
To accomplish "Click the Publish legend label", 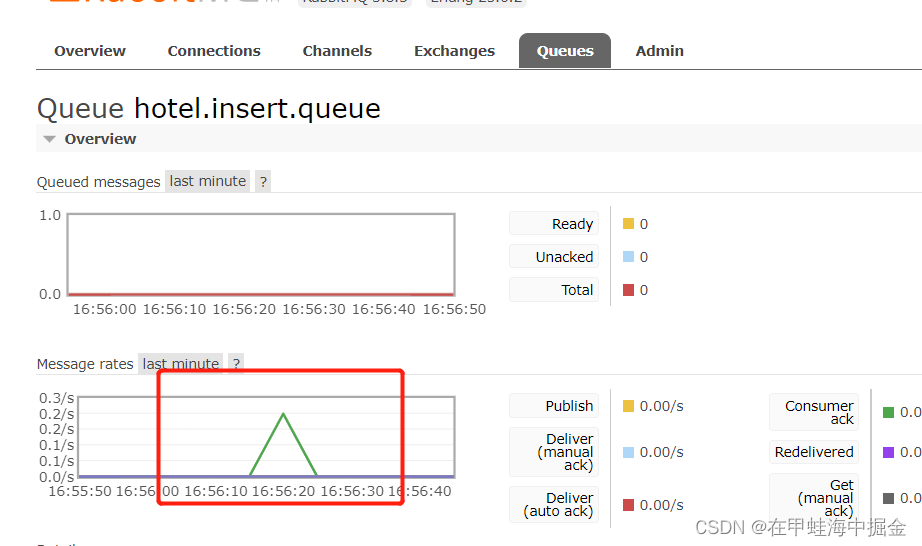I will tap(554, 406).
